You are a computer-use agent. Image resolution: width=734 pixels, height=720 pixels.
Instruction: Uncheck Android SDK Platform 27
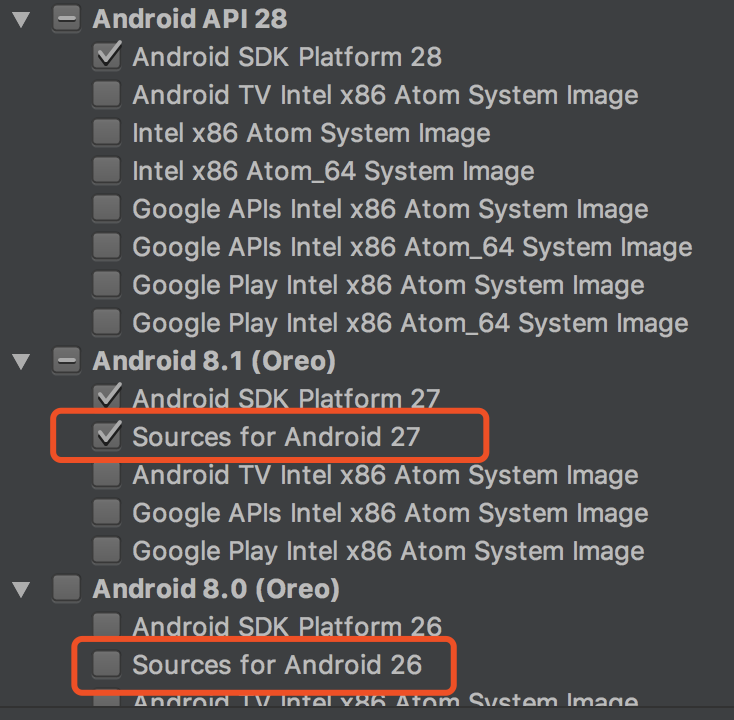tap(107, 397)
